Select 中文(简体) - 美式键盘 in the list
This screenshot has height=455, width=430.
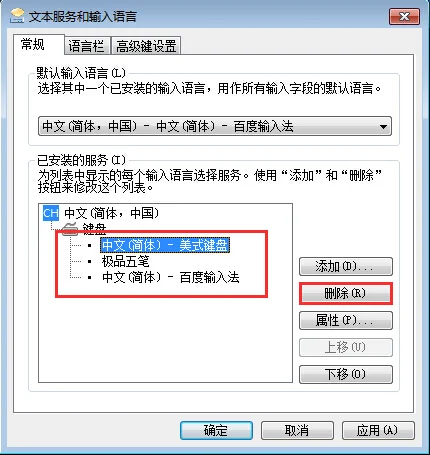click(165, 245)
